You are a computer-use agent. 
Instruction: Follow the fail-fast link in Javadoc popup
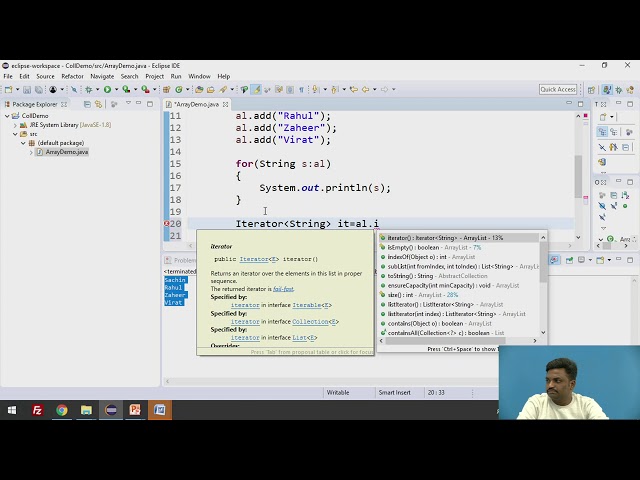pyautogui.click(x=283, y=289)
